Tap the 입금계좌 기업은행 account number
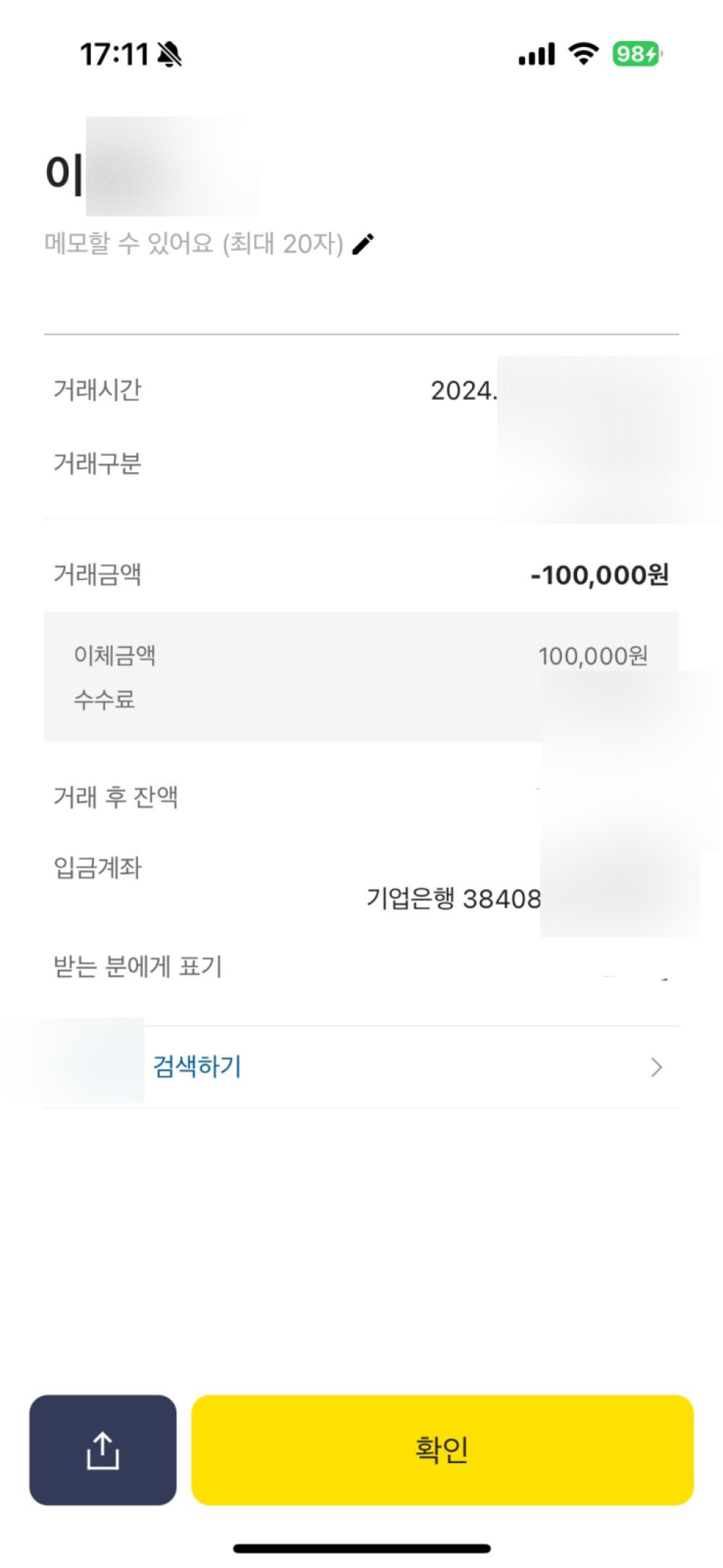 tap(453, 898)
